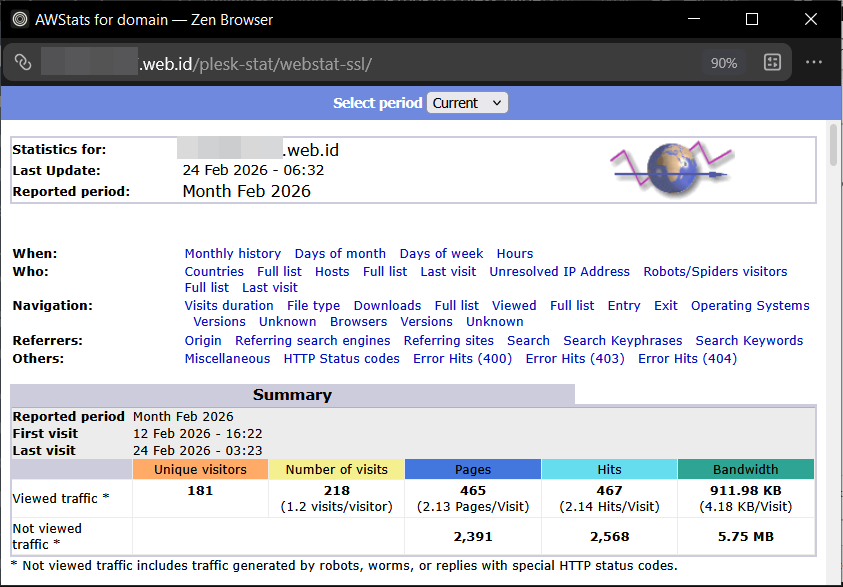This screenshot has height=587, width=843.
Task: Open Error Hits (400) link
Action: point(462,359)
